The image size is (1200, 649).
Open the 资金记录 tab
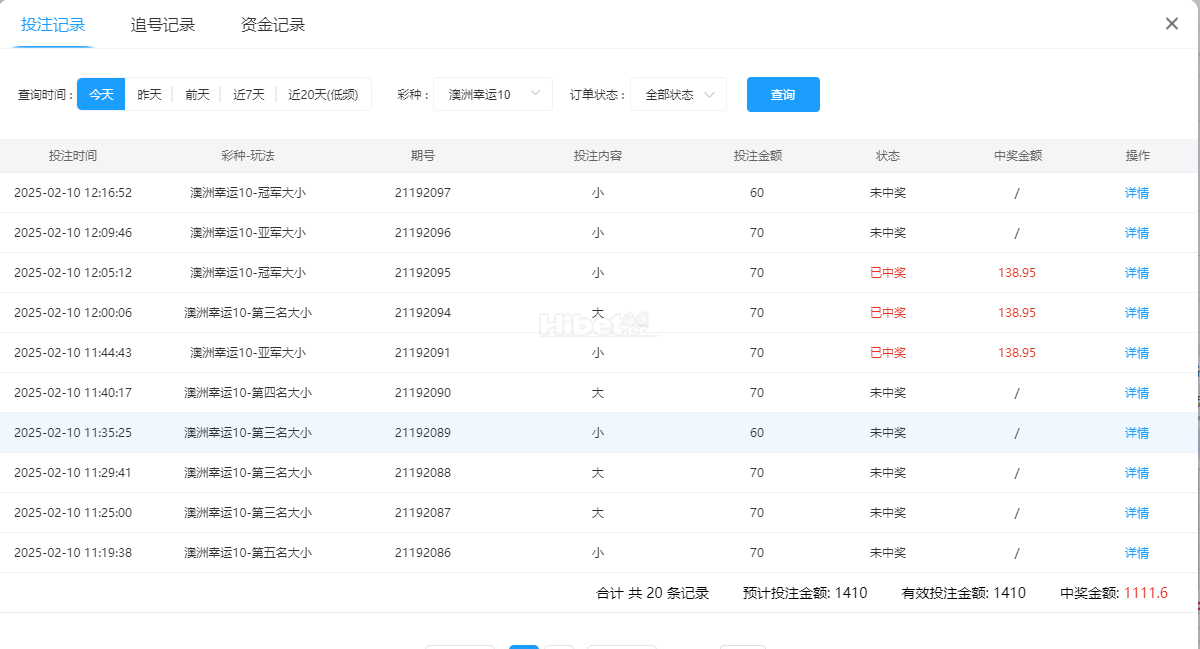pos(273,25)
